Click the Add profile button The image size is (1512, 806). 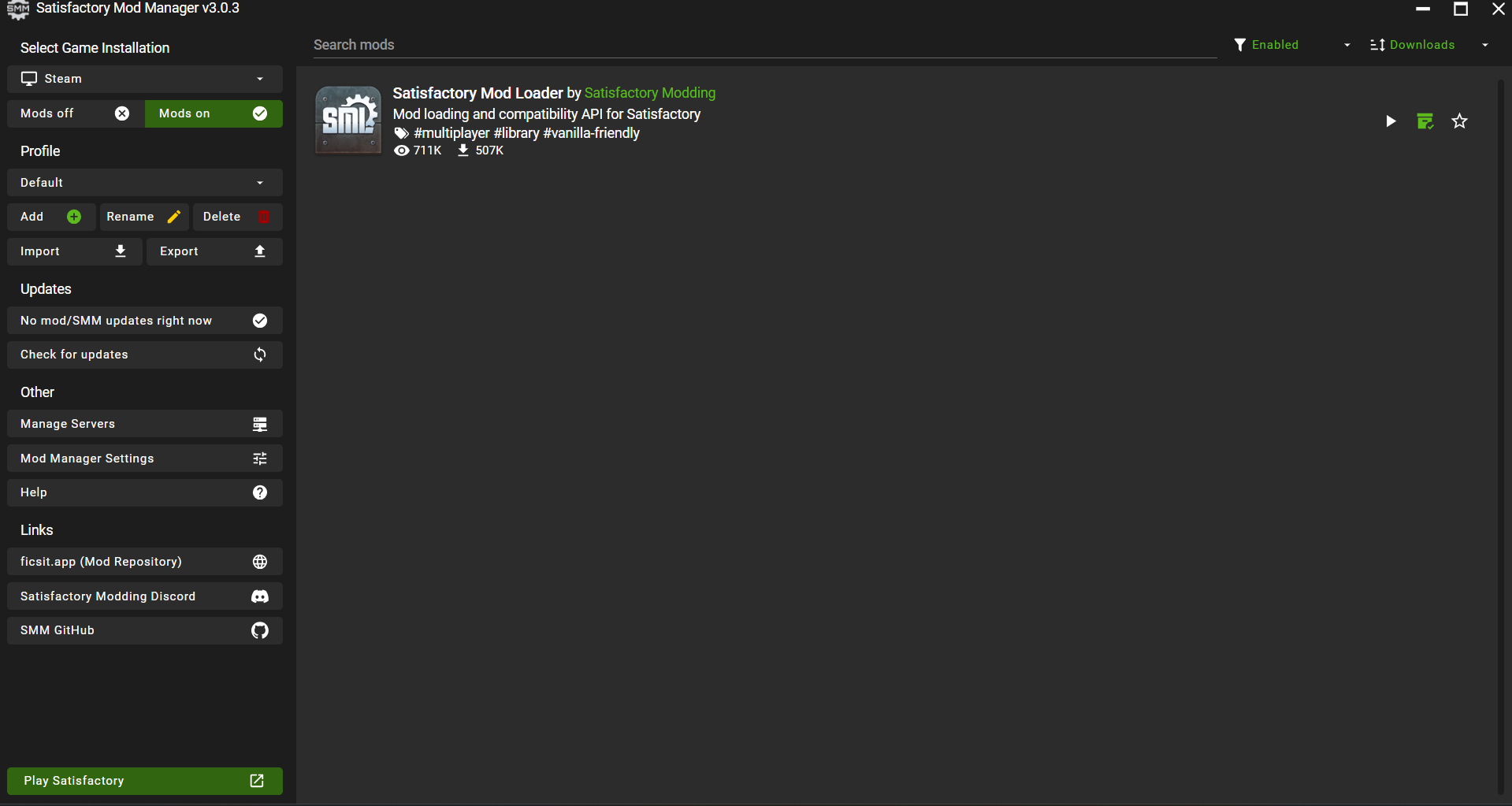tap(51, 217)
